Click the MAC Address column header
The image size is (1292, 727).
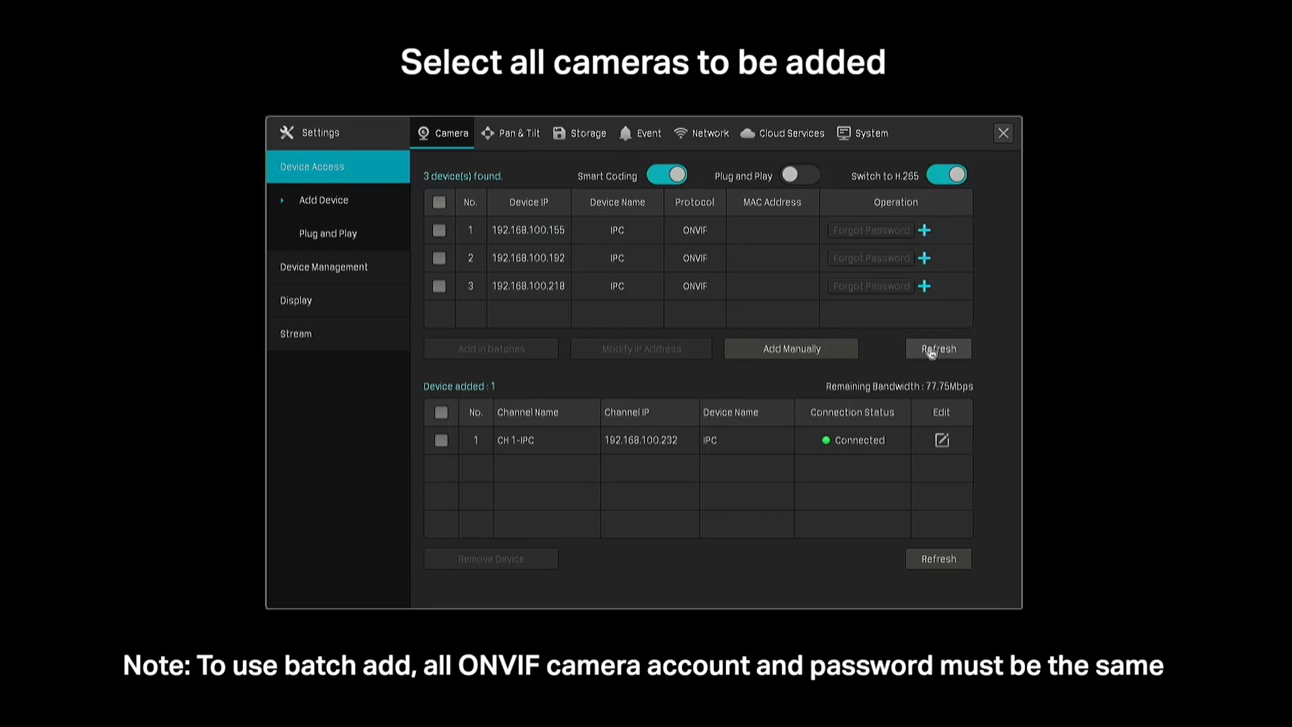pos(772,202)
